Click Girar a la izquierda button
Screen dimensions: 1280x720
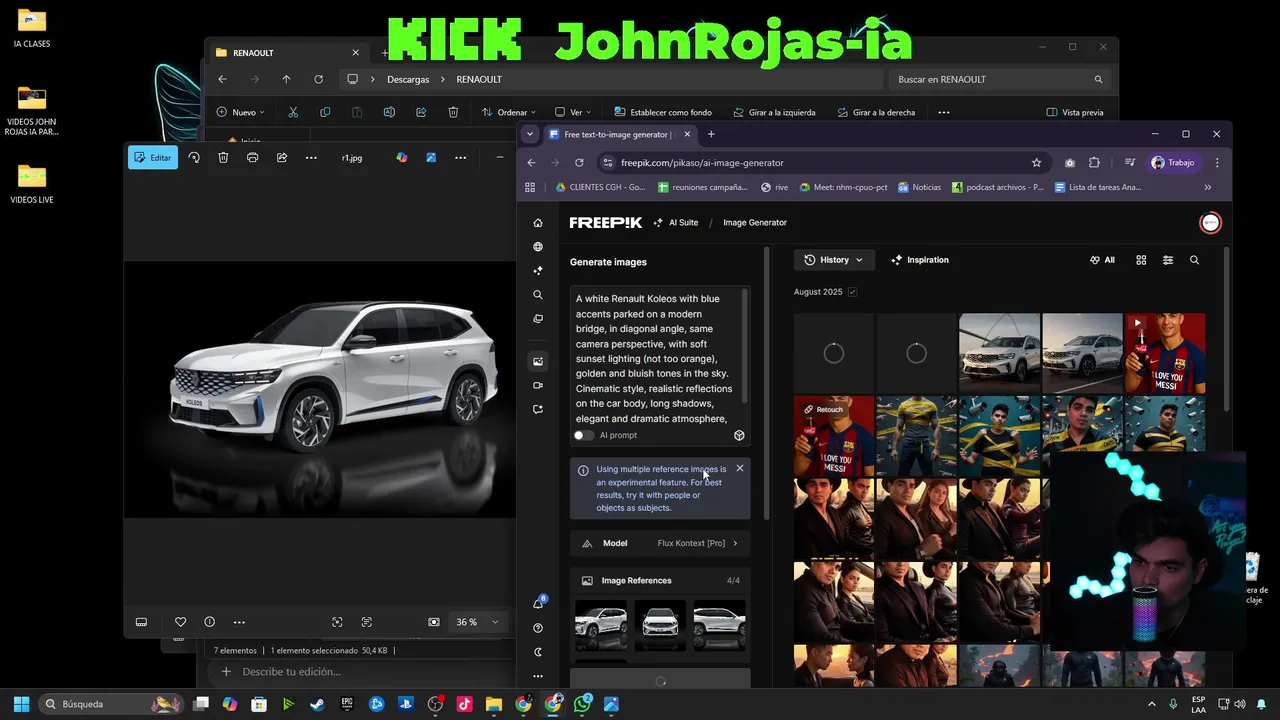[x=774, y=112]
